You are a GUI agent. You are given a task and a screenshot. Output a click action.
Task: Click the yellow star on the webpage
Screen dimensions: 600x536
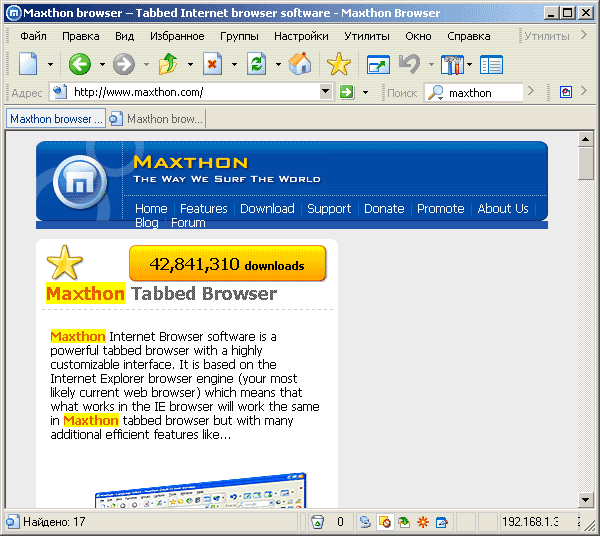pos(64,263)
